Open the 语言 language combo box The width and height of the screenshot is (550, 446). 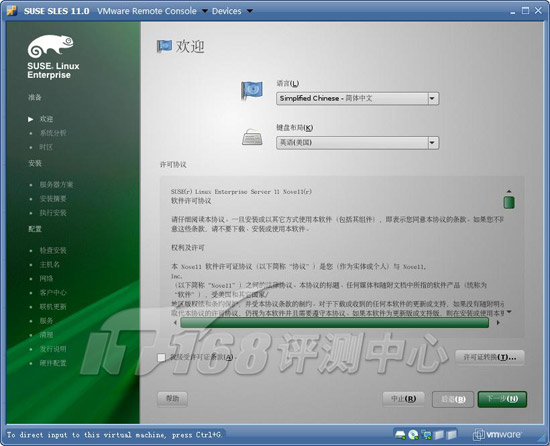(x=357, y=99)
